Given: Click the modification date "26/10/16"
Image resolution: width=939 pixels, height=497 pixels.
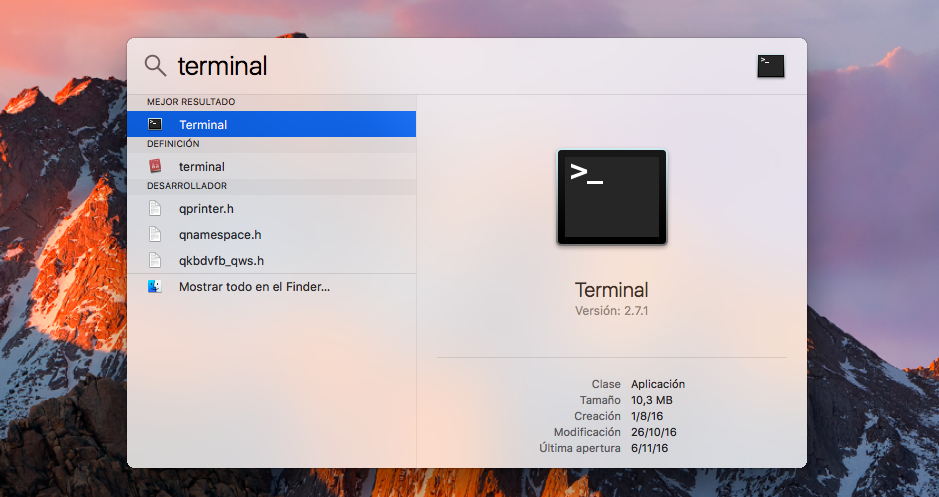Looking at the screenshot, I should [x=653, y=432].
